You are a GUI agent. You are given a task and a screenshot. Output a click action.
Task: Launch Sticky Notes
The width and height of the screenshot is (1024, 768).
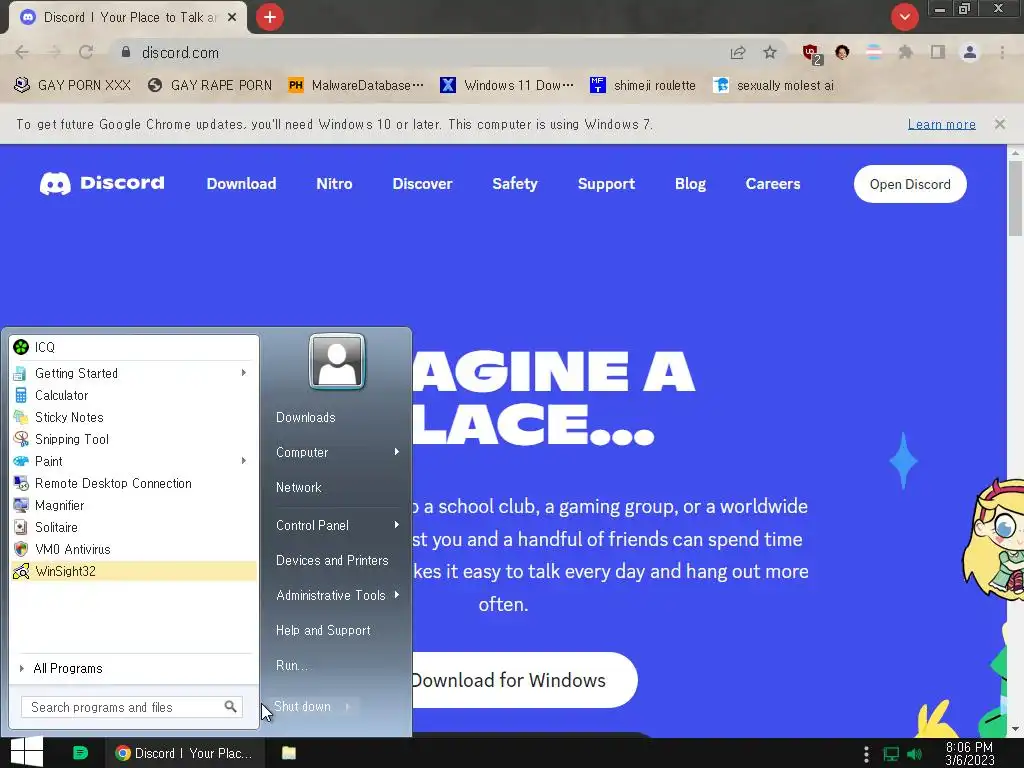point(134,417)
